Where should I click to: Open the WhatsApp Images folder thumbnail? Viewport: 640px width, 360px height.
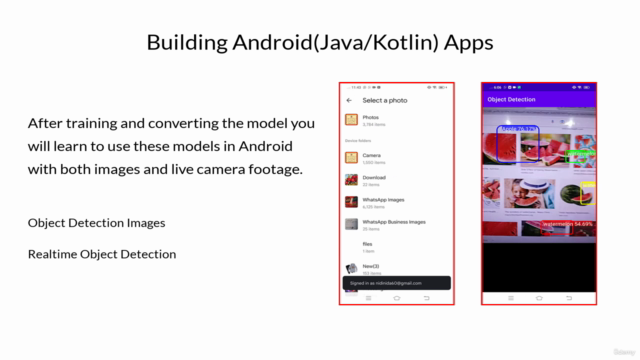tap(351, 202)
